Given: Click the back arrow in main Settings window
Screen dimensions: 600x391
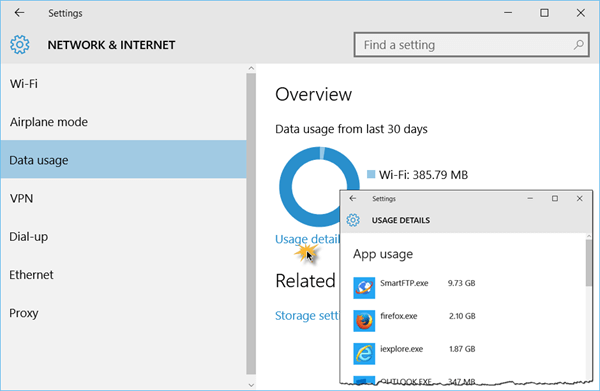Looking at the screenshot, I should click(19, 13).
